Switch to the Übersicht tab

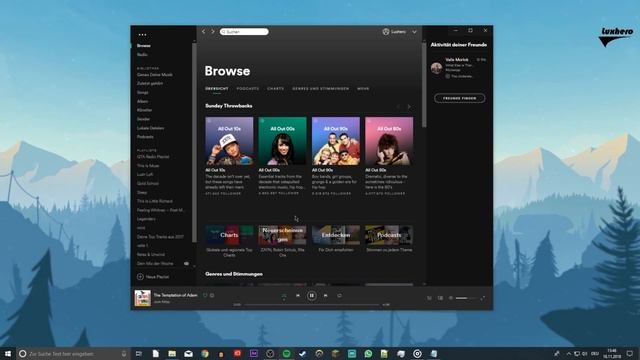217,89
